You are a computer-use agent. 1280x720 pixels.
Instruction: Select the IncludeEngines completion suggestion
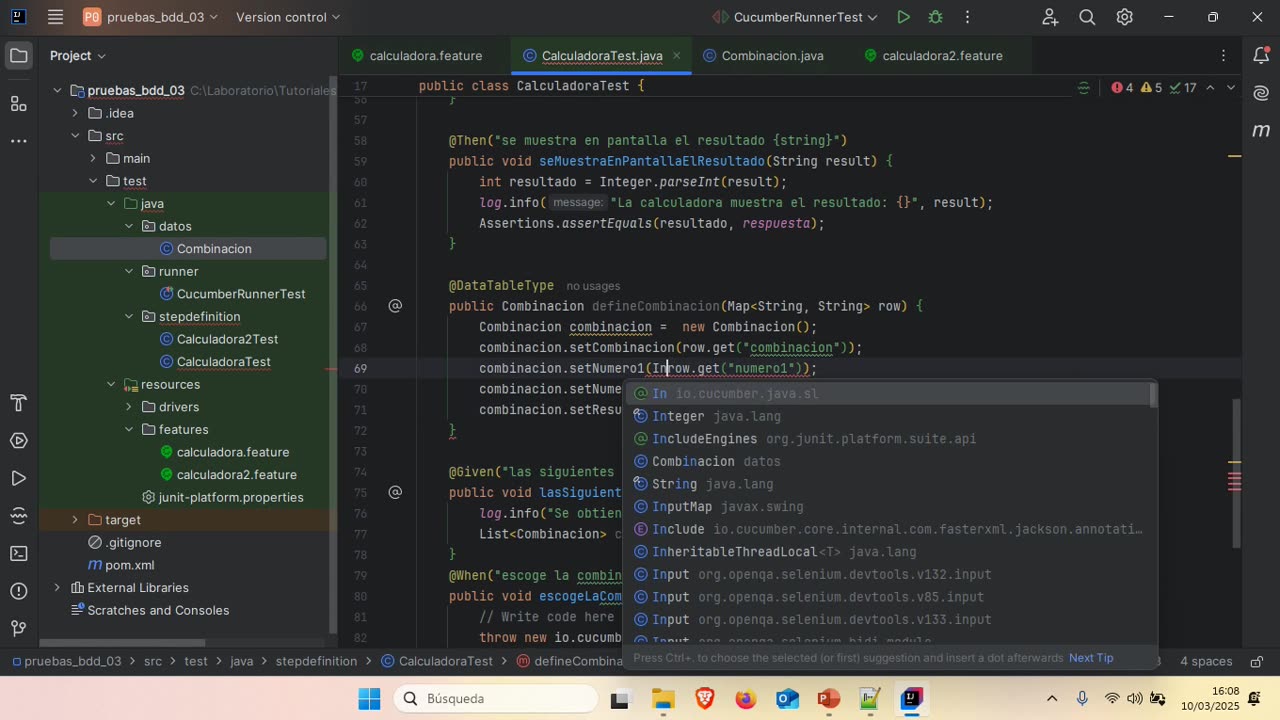point(890,439)
